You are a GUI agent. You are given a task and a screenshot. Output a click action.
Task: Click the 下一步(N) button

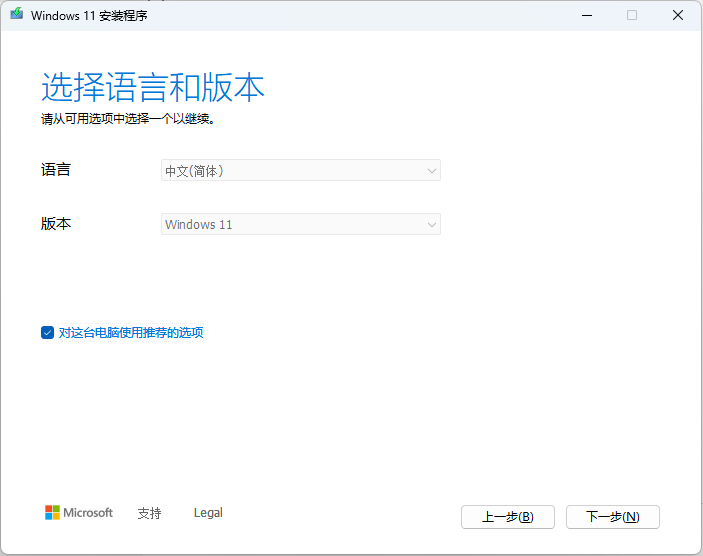pyautogui.click(x=613, y=517)
